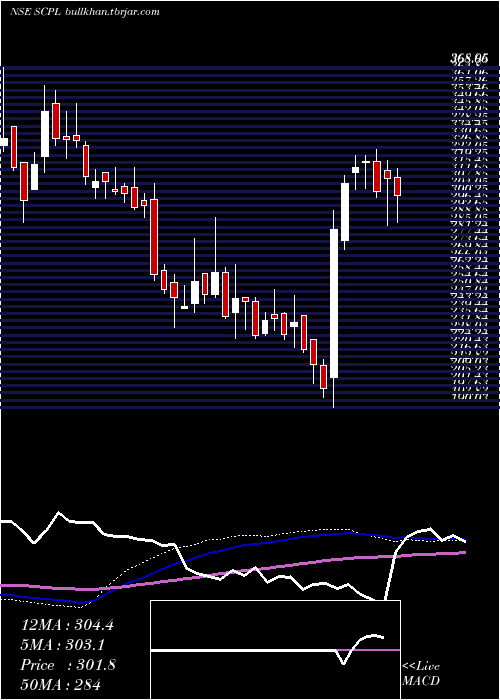
Task: Click the 368.05 top price label
Action: (468, 58)
